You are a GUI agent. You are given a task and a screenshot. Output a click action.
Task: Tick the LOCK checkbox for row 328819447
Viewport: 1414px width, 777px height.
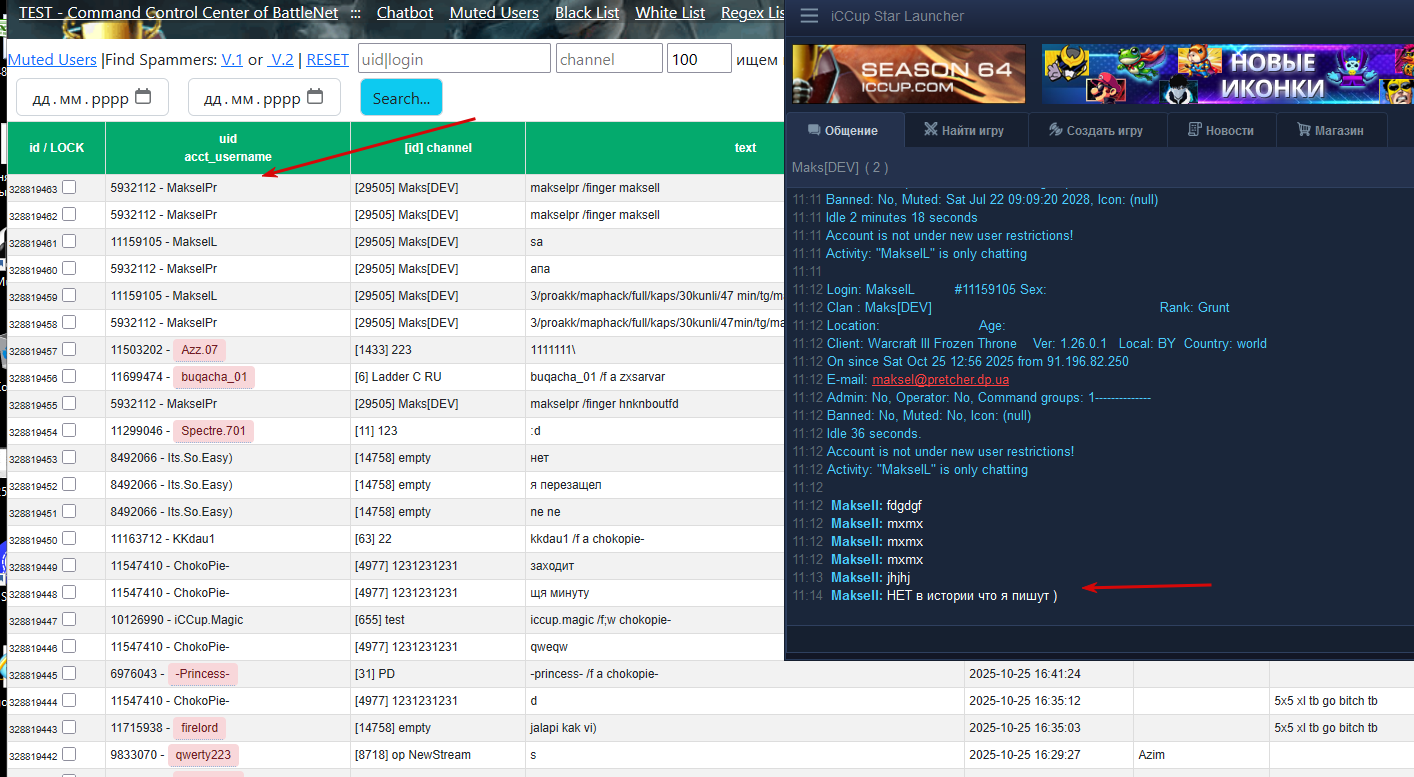[x=69, y=619]
